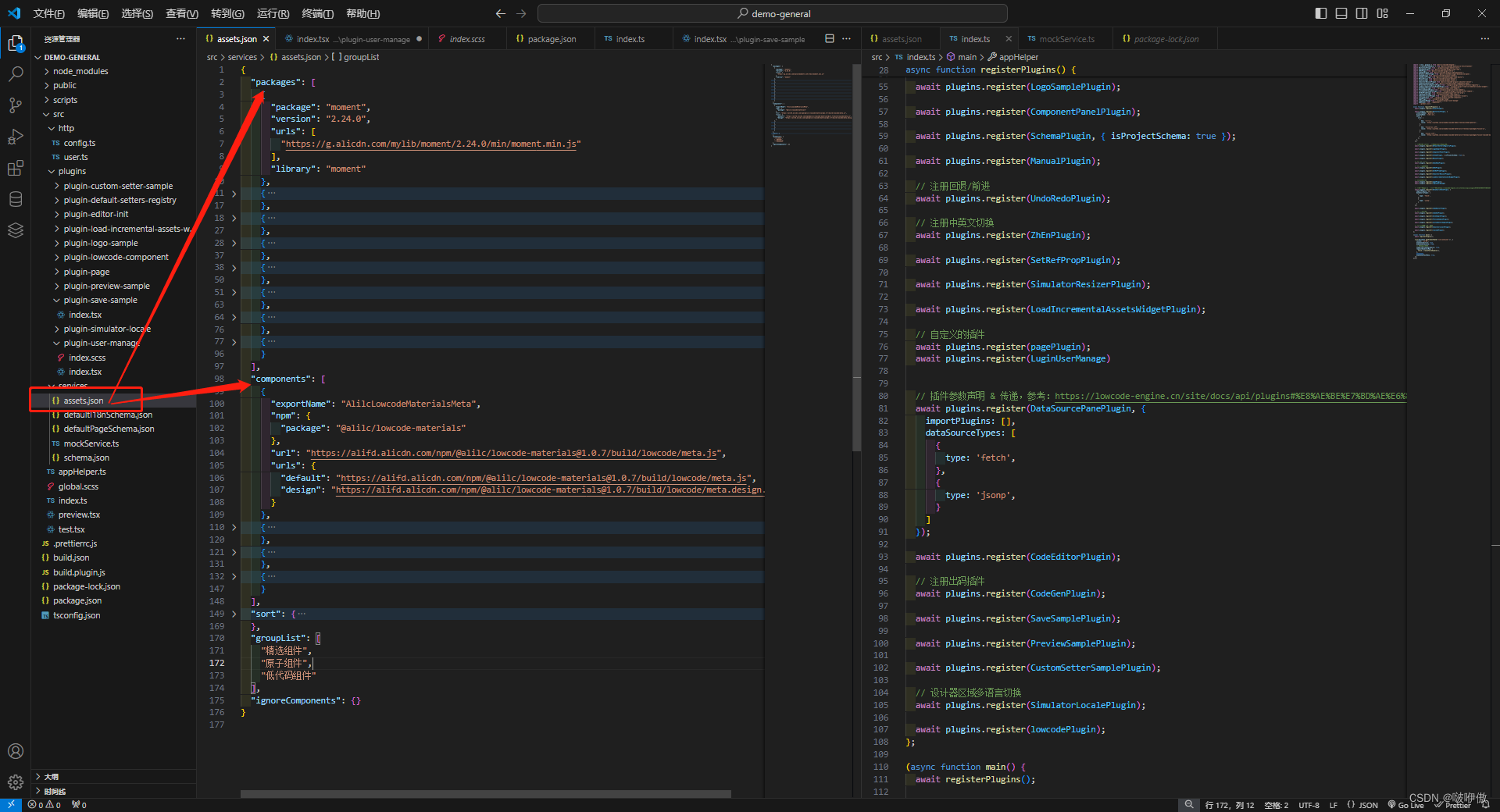Screen dimensions: 1500x812
Task: Open the stacked-layers icon in activity bar
Action: click(x=16, y=230)
